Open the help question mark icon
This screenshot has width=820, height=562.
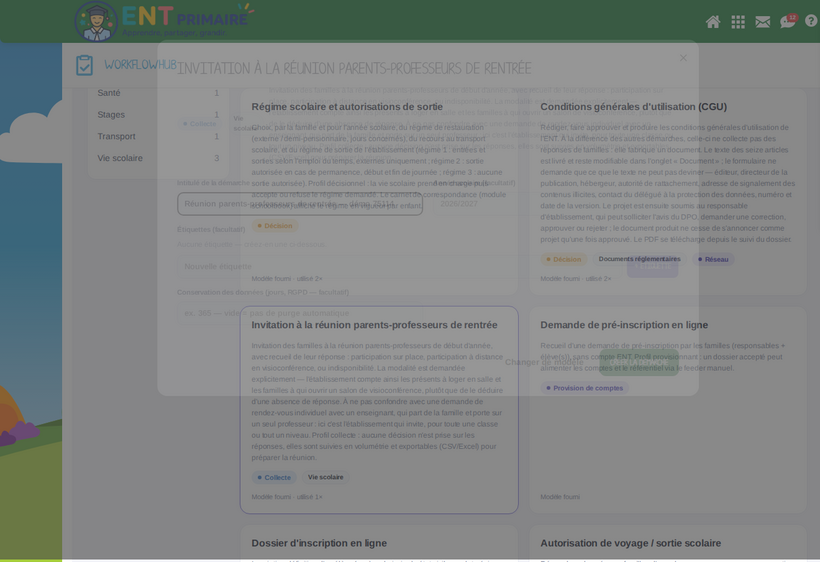tap(811, 21)
